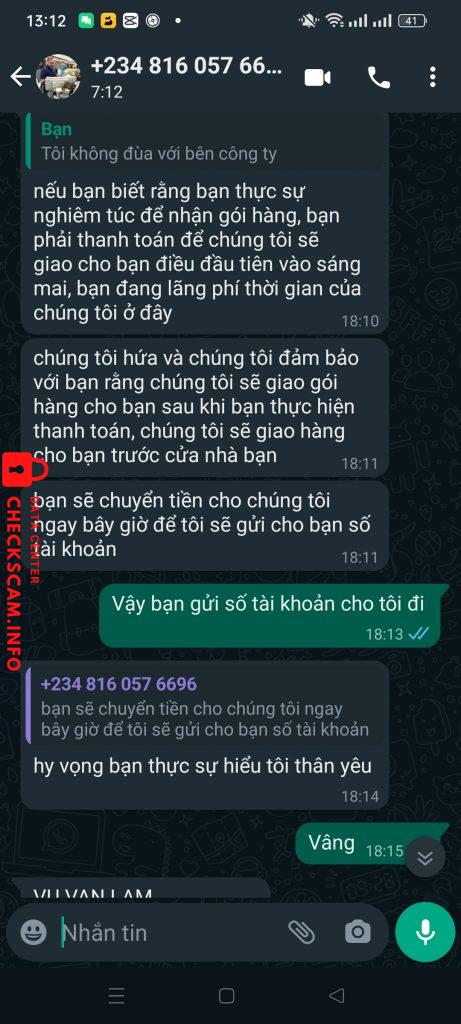The height and width of the screenshot is (1024, 461).
Task: Tap the Android recent apps navigation button
Action: pos(116,995)
